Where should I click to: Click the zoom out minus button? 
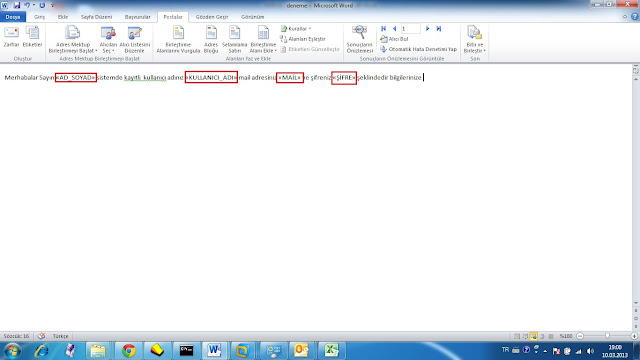coord(580,336)
